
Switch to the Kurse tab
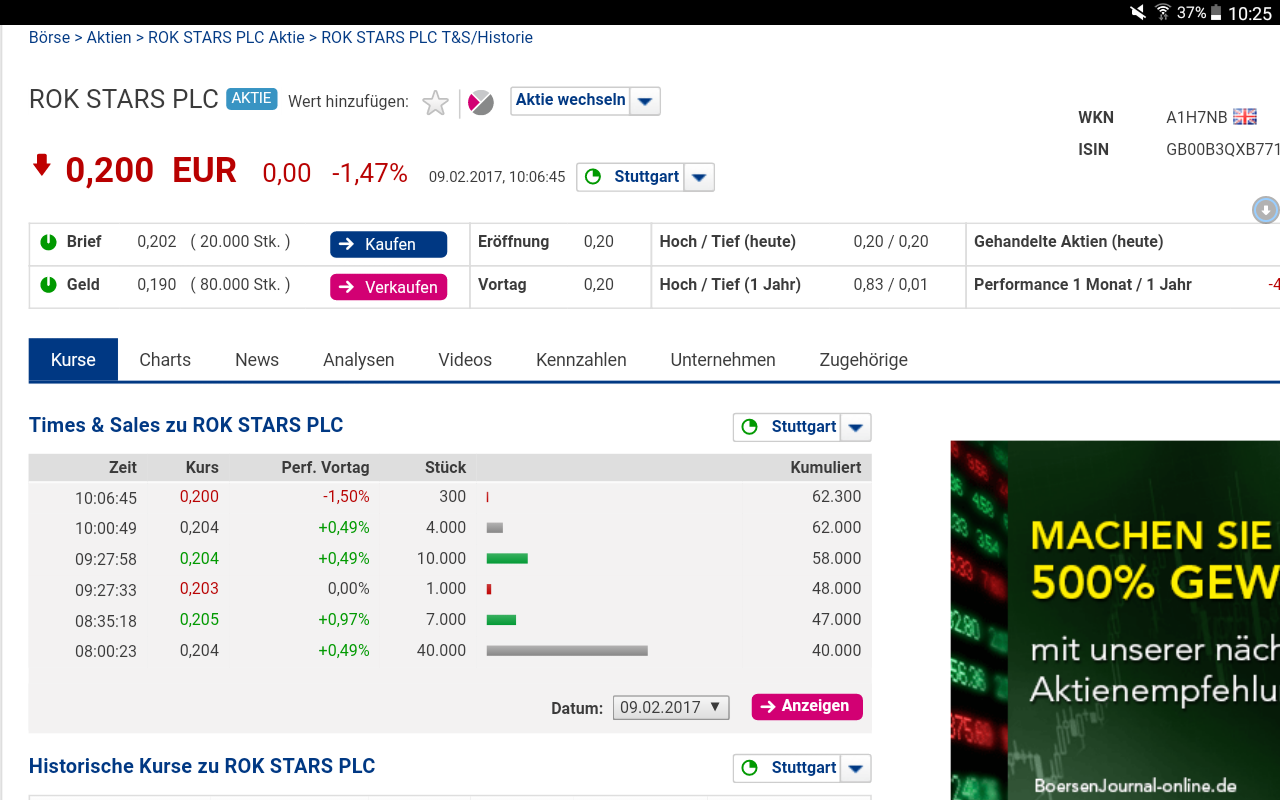click(x=73, y=360)
